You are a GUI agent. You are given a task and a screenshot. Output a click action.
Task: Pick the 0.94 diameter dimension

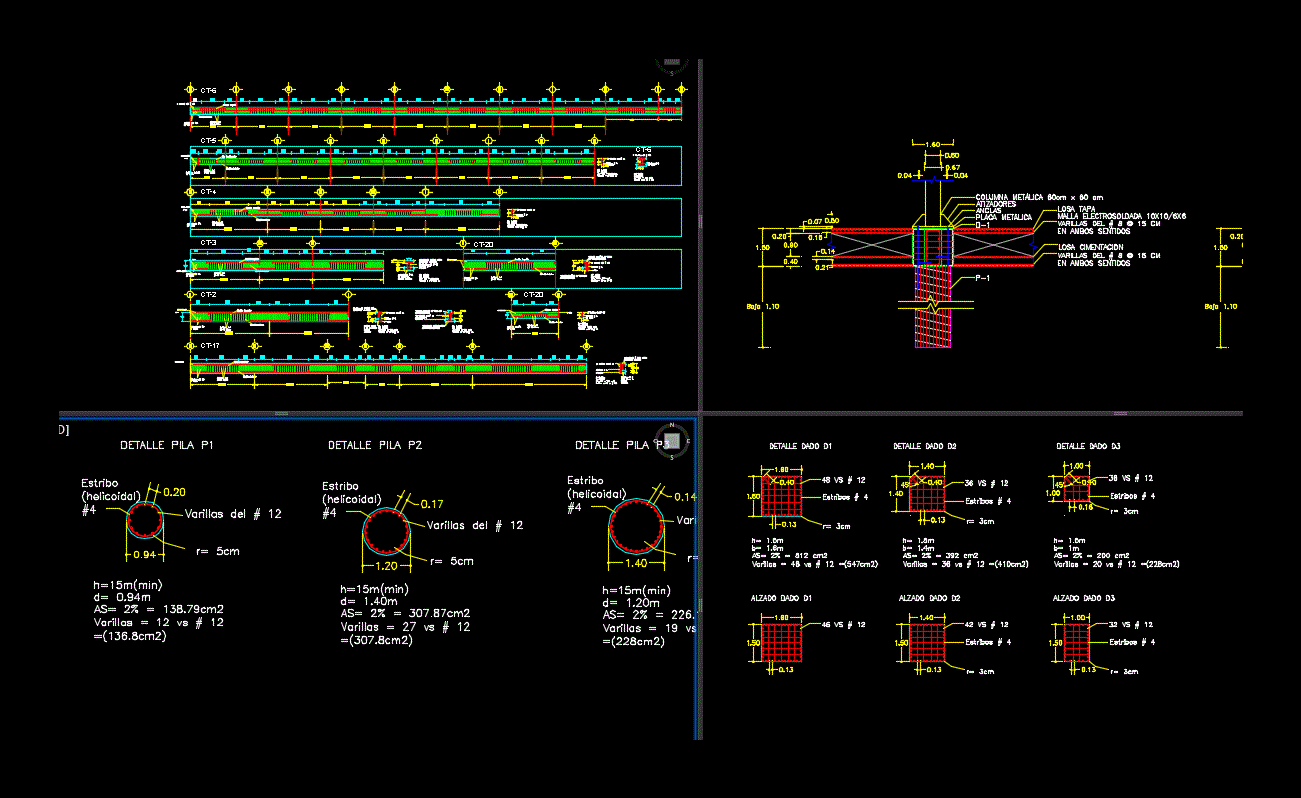tap(145, 555)
